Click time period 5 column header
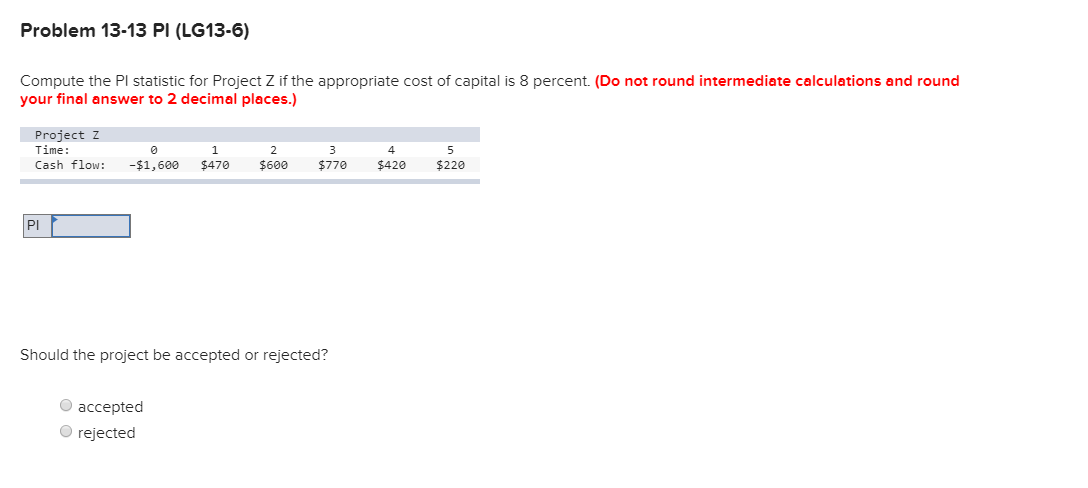The height and width of the screenshot is (488, 1088). click(450, 150)
